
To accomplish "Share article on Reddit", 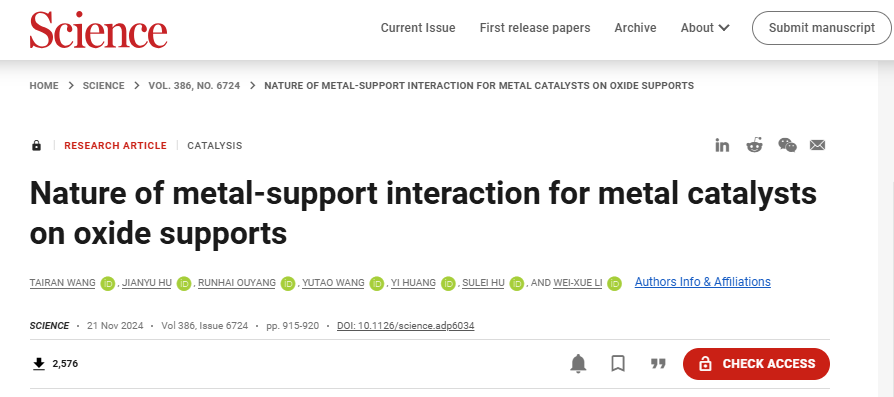I will point(754,145).
